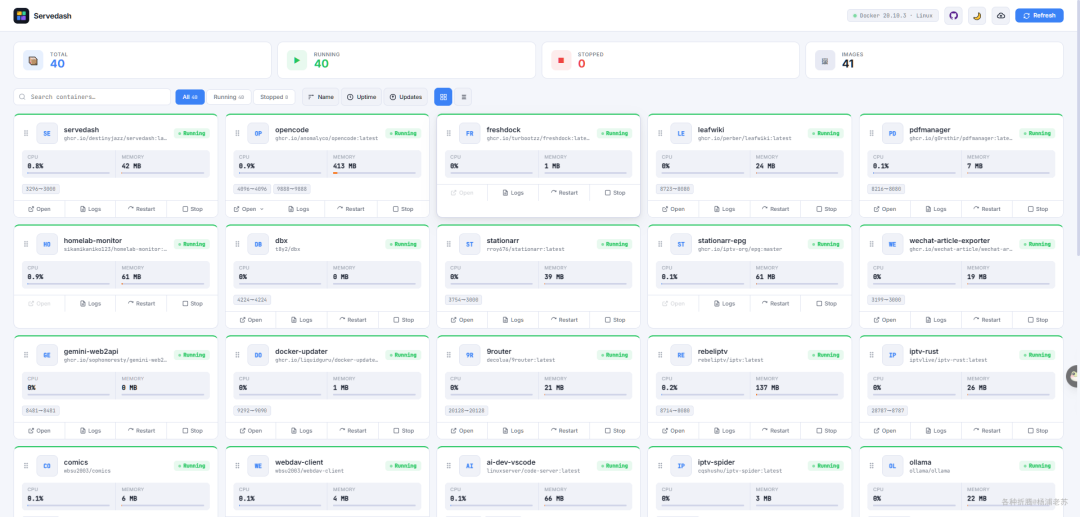Open the 9router container
Viewport: 1080px width, 517px height.
pyautogui.click(x=462, y=430)
